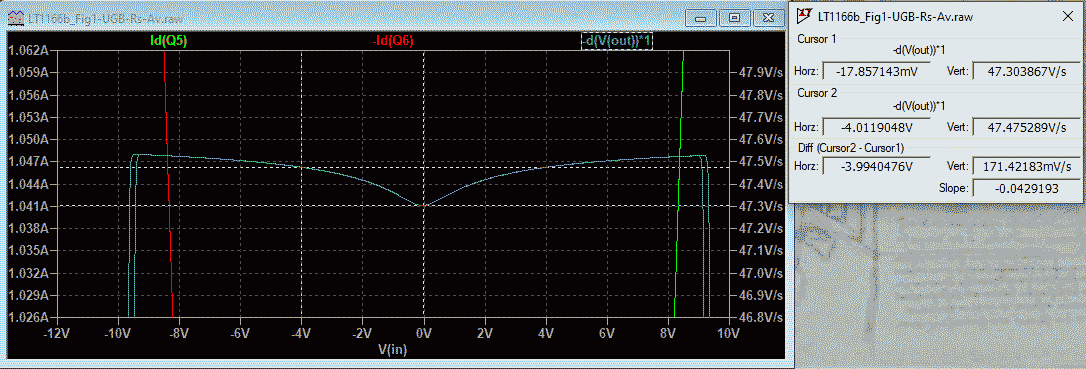Click Cursor 2 Vert value field

(1026, 126)
